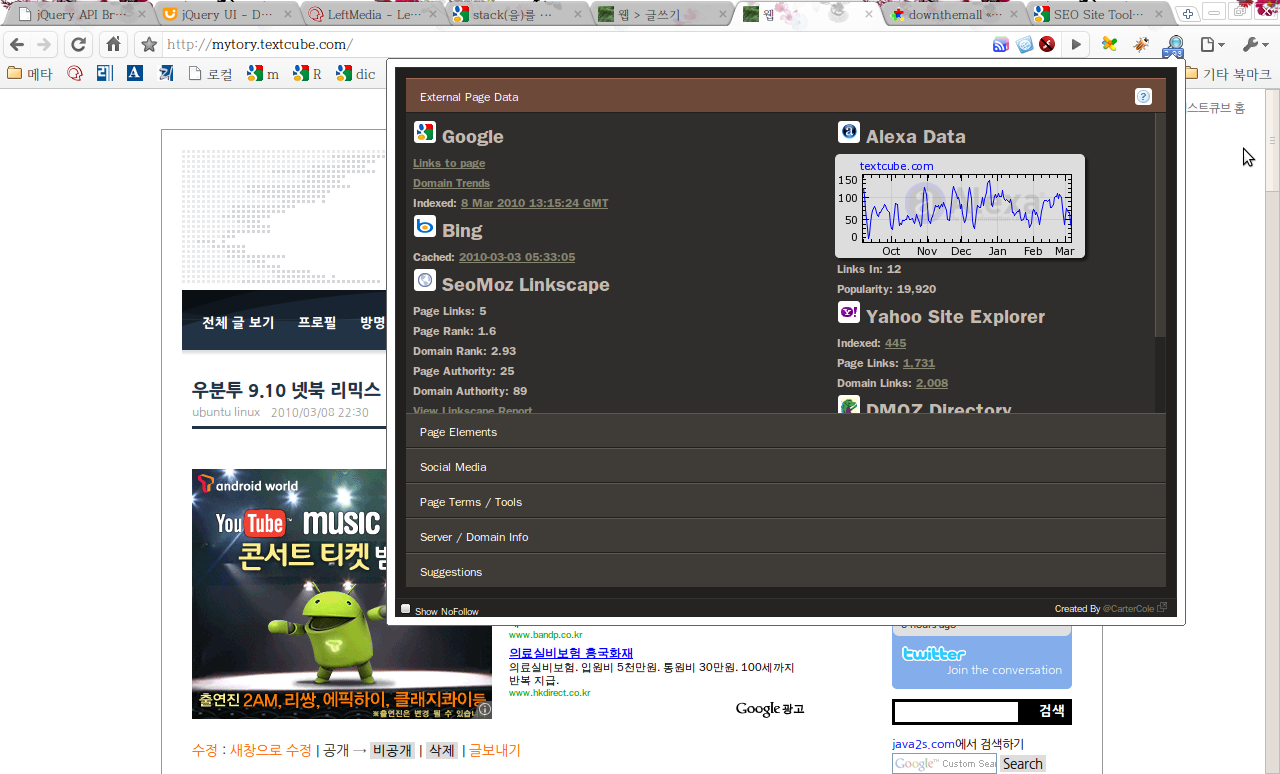
Task: Click the blue 'A' bookmark icon
Action: pyautogui.click(x=135, y=73)
